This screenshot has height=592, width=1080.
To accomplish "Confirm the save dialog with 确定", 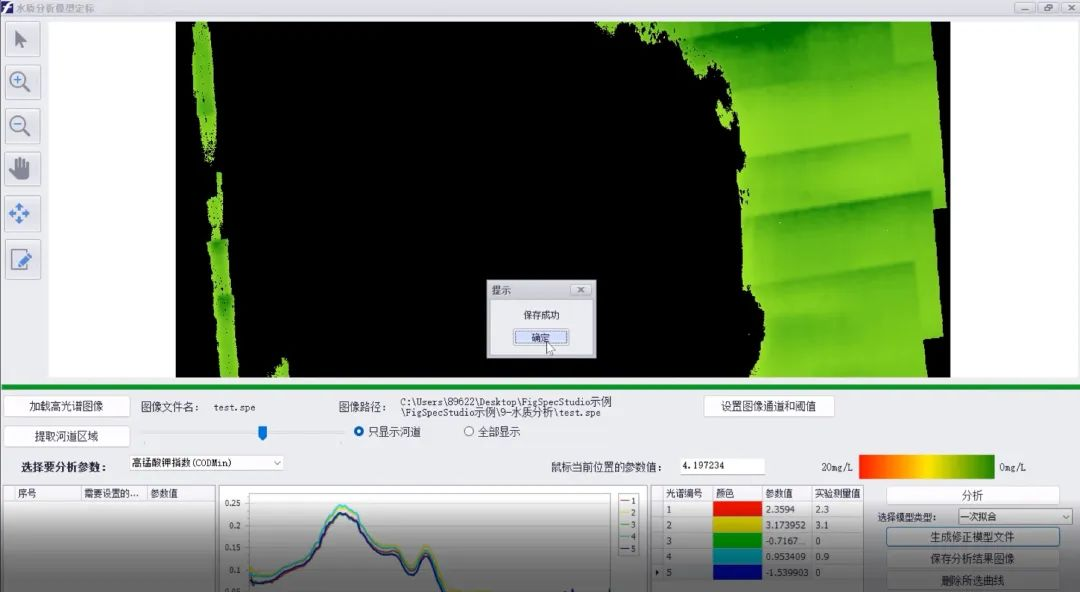I will point(540,337).
